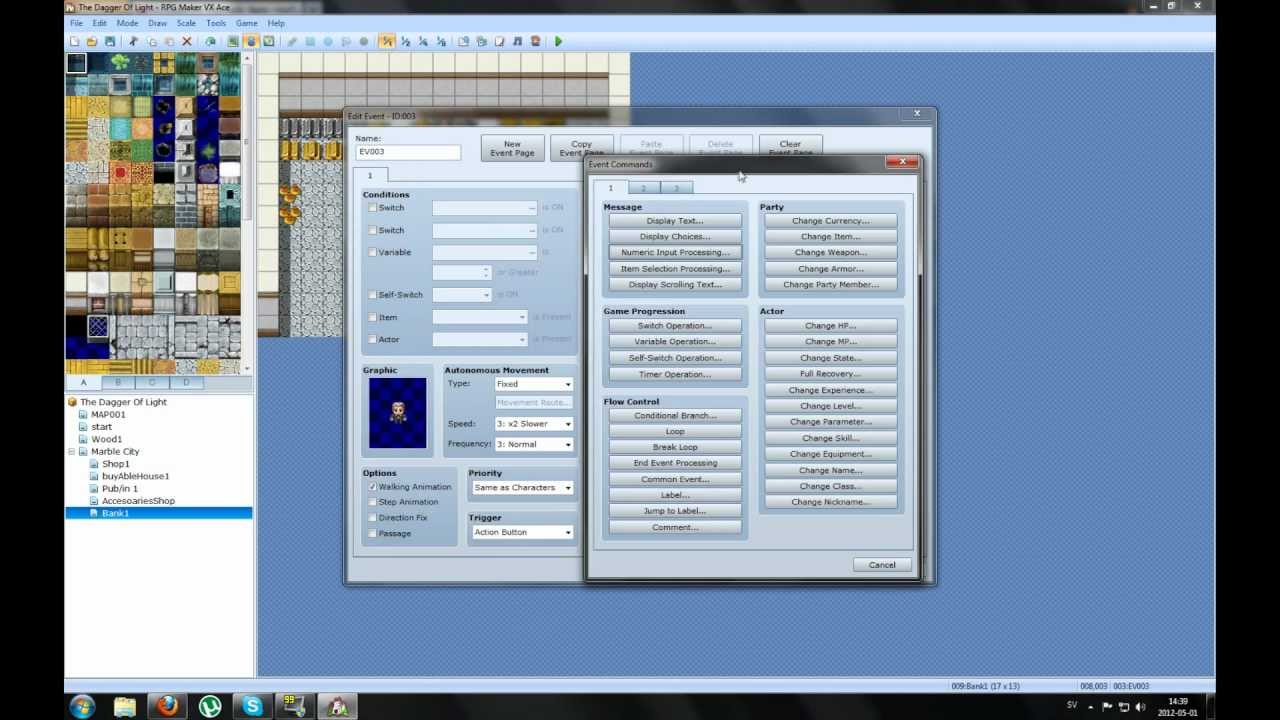Click New Project icon in main toolbar
The height and width of the screenshot is (720, 1280).
(x=74, y=41)
